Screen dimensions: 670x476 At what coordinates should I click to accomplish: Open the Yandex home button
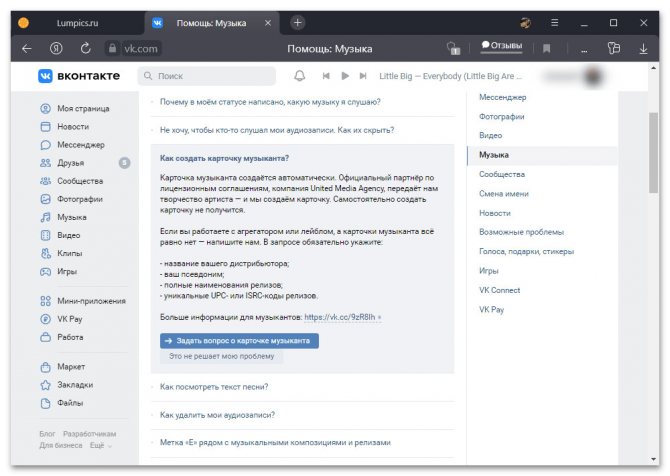pos(56,49)
